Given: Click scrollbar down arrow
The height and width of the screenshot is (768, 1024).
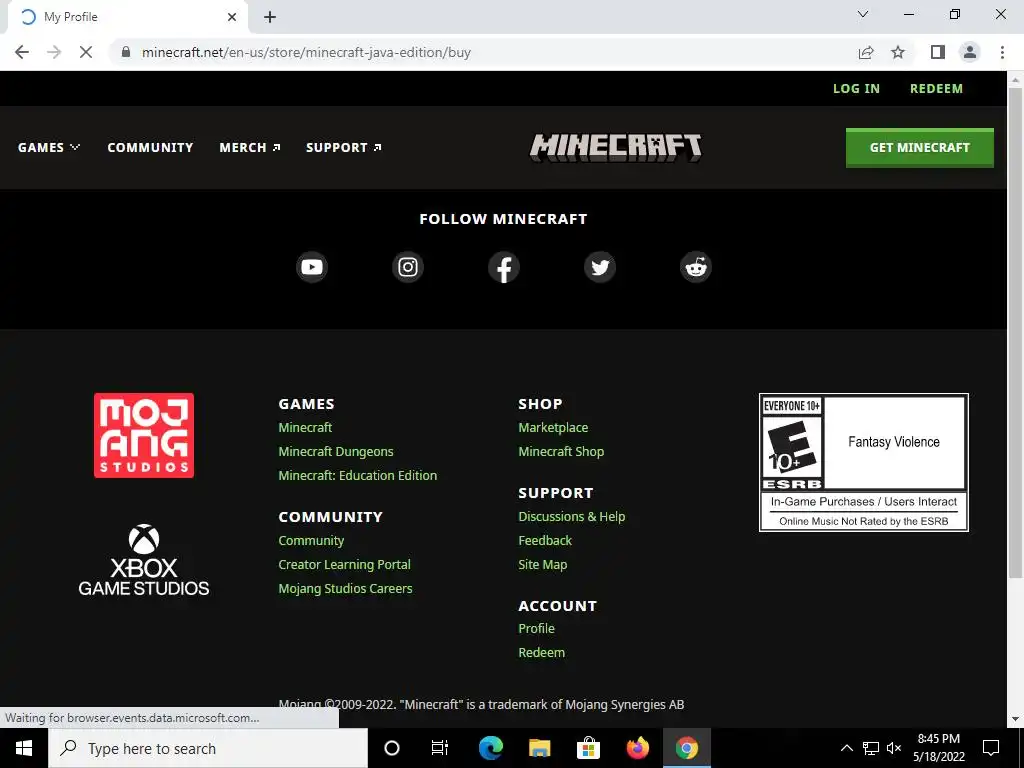Looking at the screenshot, I should 1015,719.
